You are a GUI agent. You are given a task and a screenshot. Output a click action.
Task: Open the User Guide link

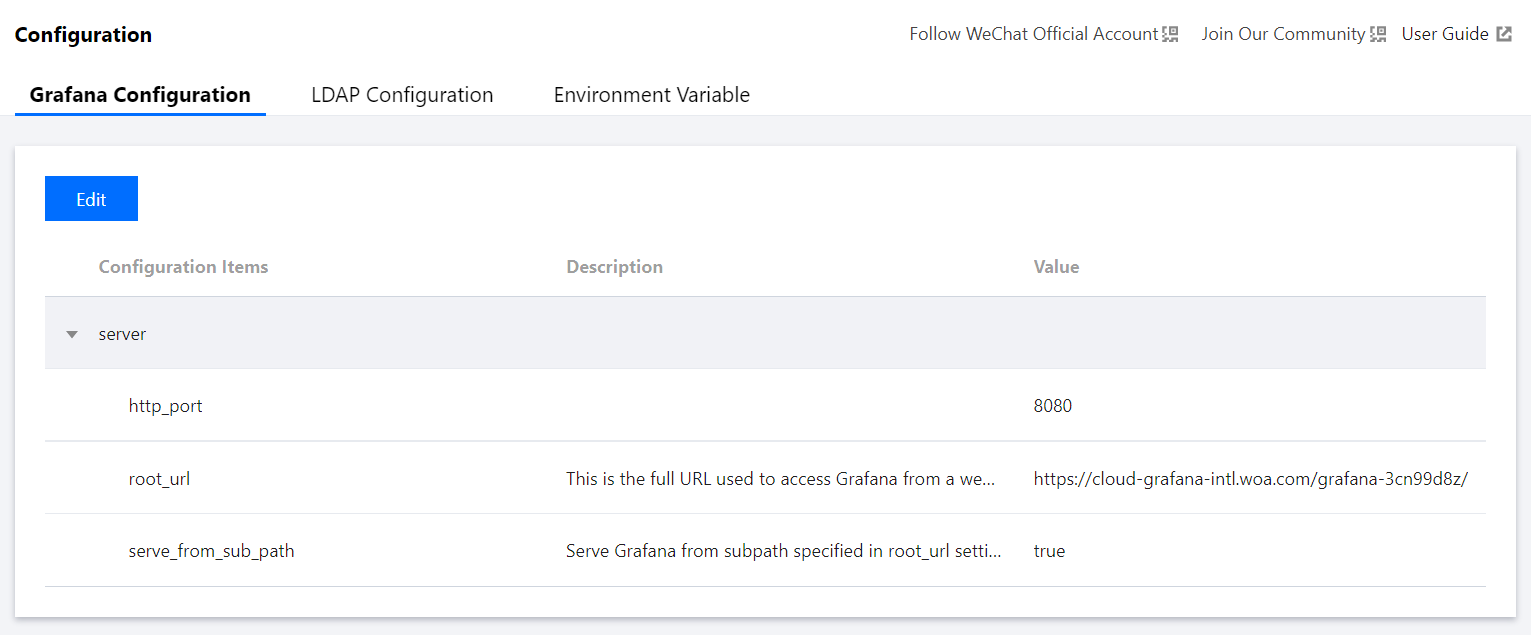pos(1444,34)
